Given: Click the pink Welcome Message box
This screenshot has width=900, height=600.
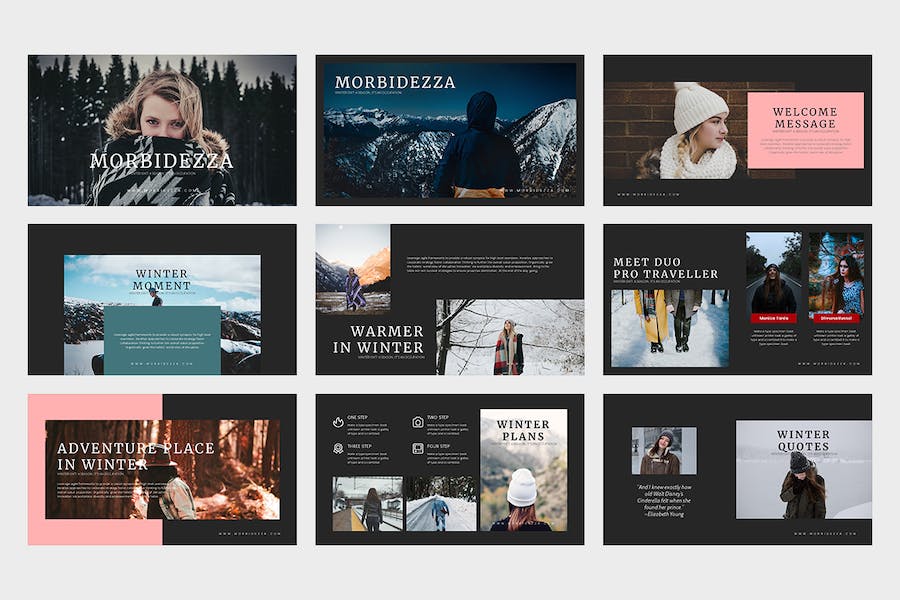Looking at the screenshot, I should tap(805, 130).
